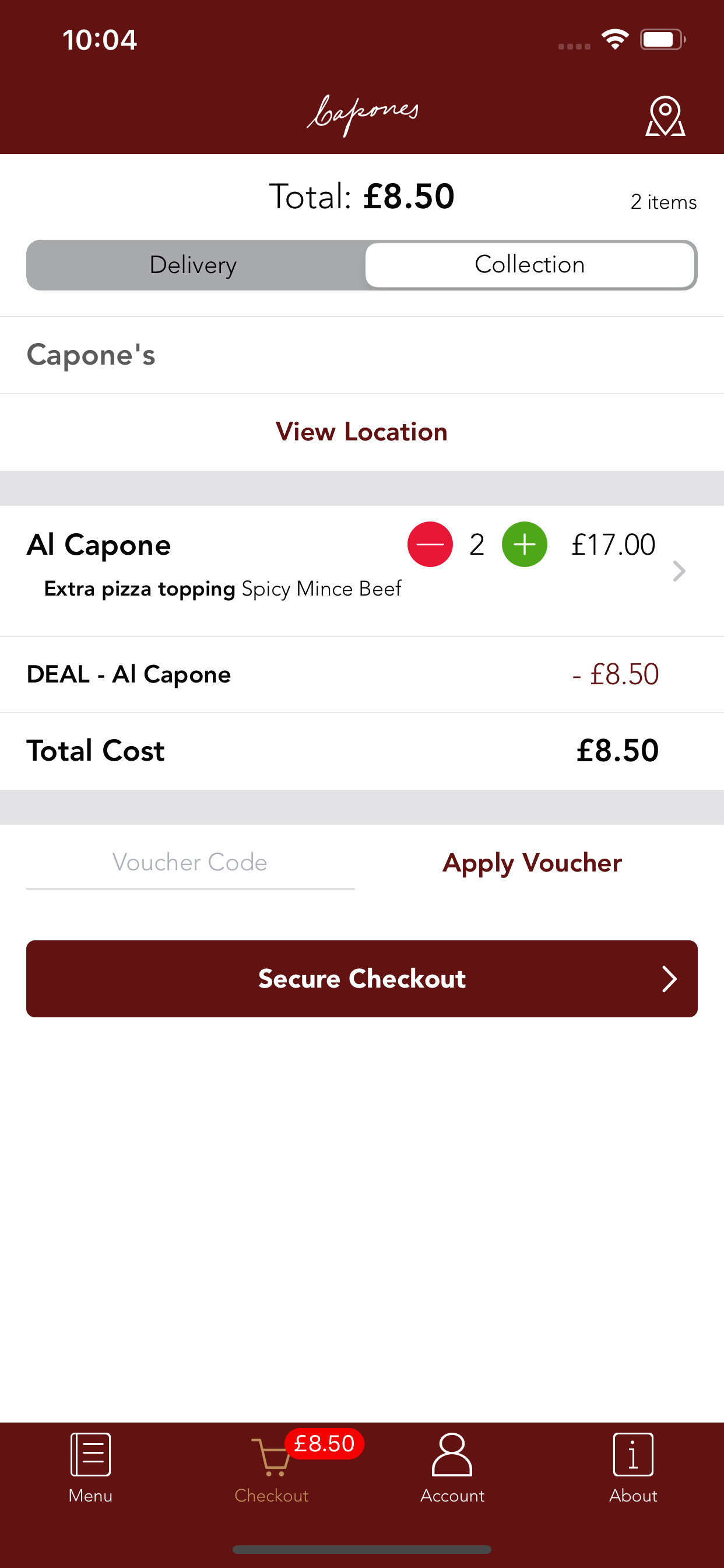Increase Al Capone quantity with green plus
724x1568 pixels.
(x=524, y=544)
